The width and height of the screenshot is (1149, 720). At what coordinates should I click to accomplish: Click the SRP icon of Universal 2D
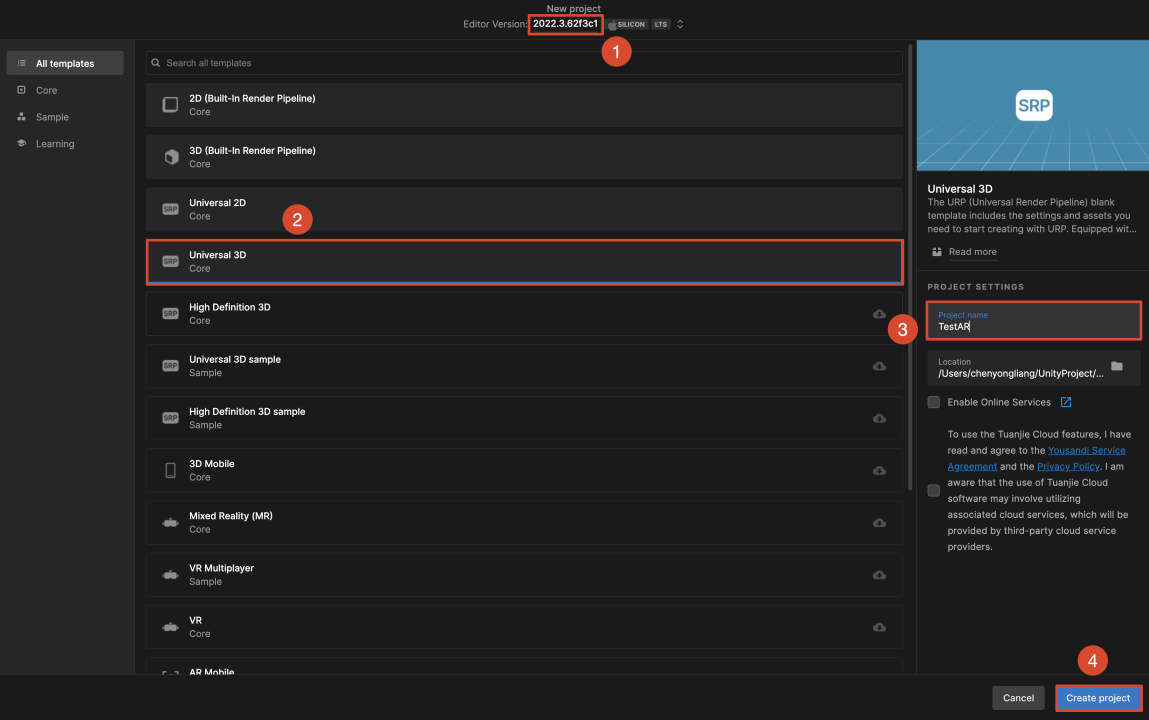170,209
